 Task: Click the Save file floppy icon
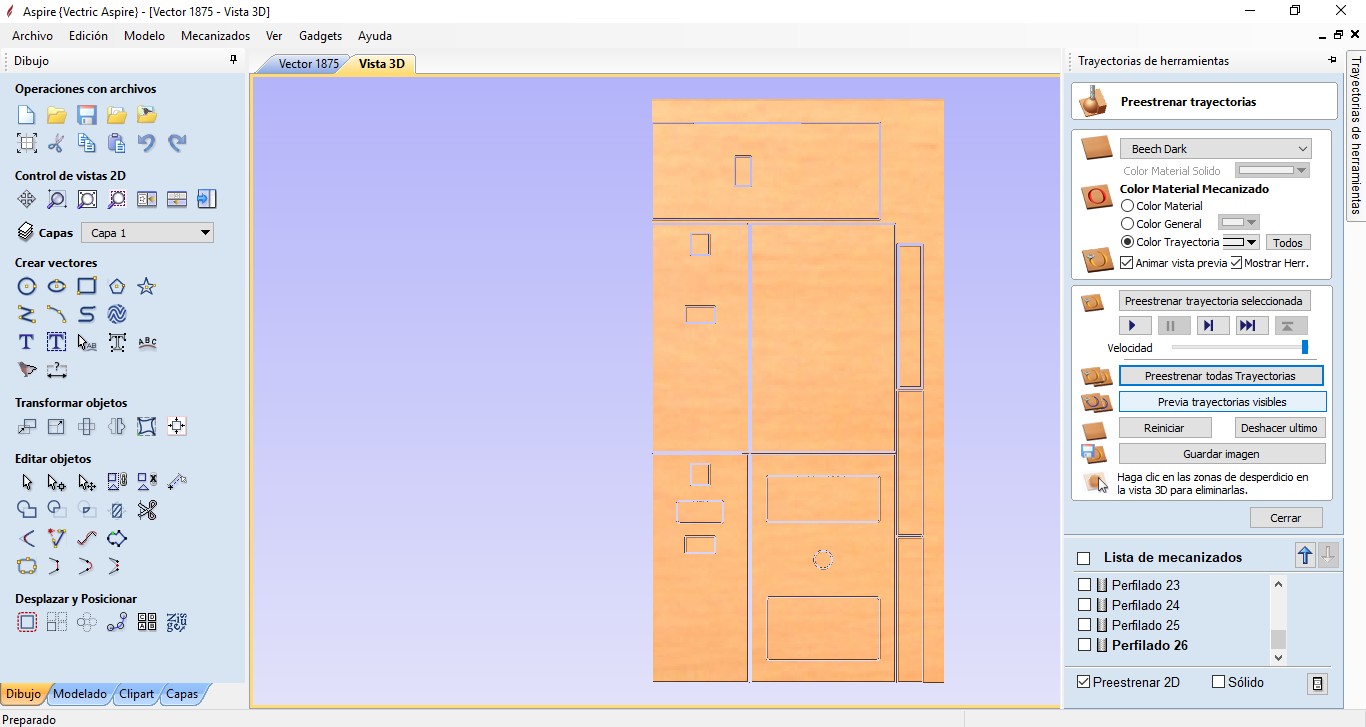click(x=87, y=115)
